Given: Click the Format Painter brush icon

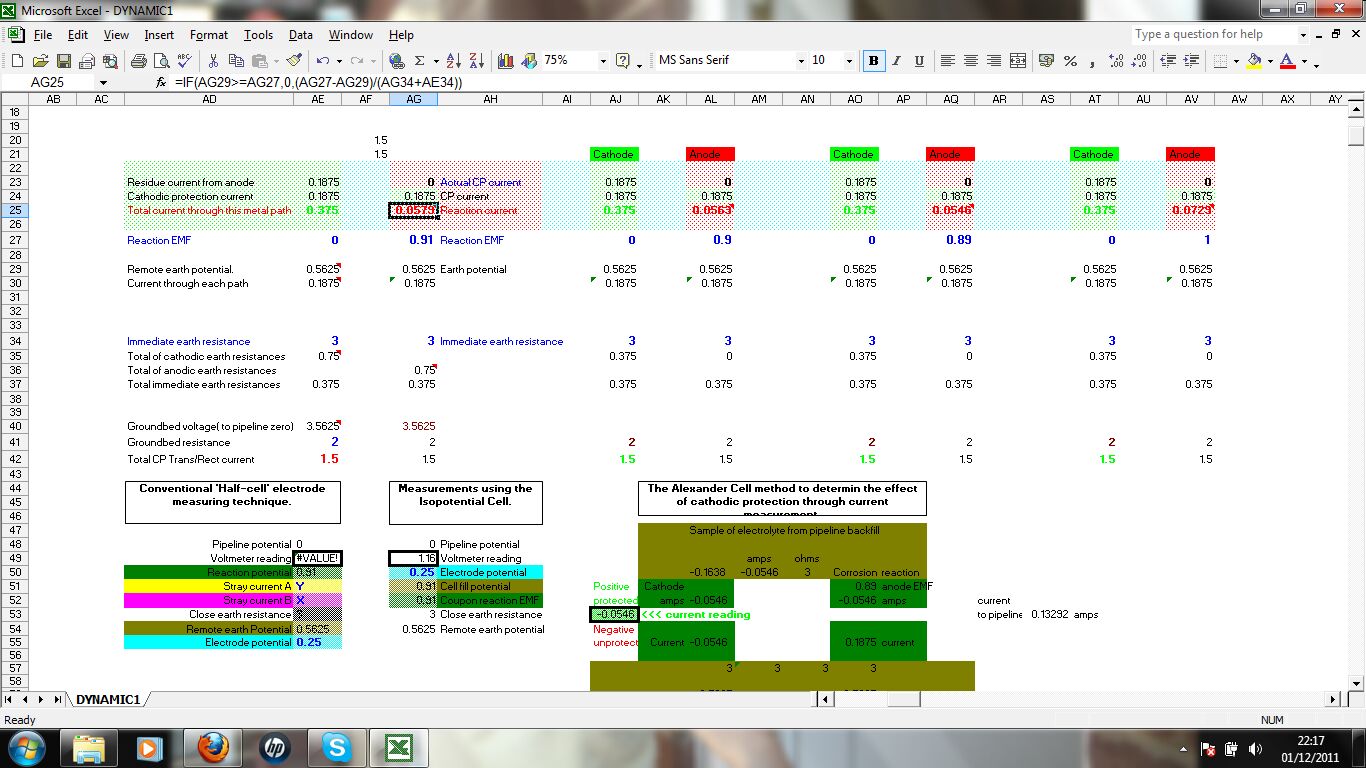Looking at the screenshot, I should (294, 61).
